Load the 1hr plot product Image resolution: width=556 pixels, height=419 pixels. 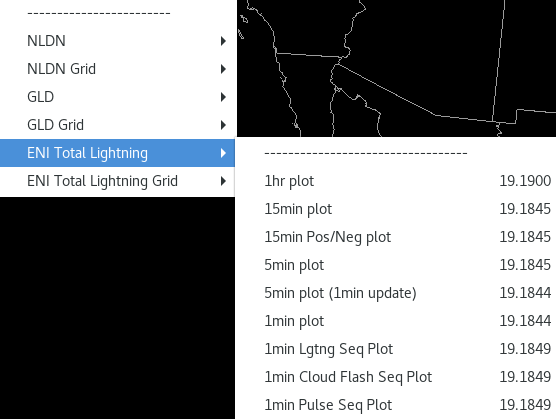pyautogui.click(x=396, y=181)
